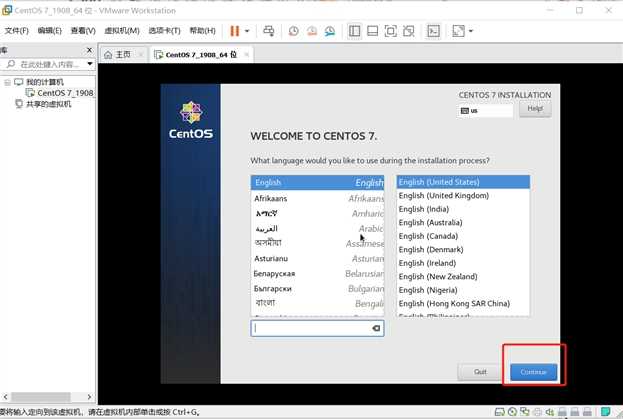This screenshot has height=419, width=623.
Task: Click the Help! button in installer
Action: click(x=535, y=108)
